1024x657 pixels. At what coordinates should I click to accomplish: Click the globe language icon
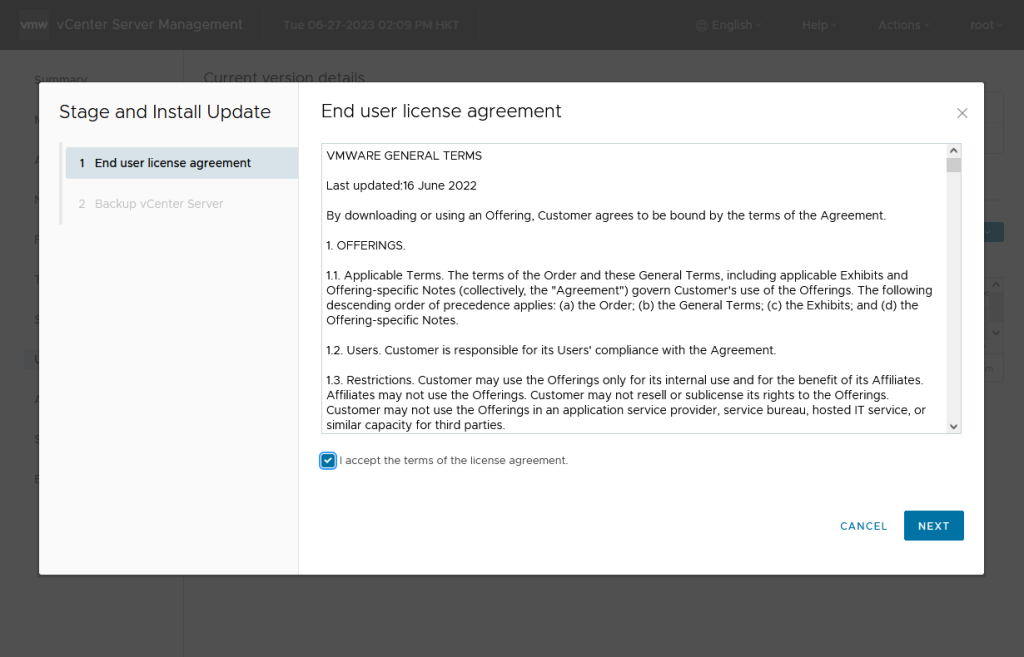click(701, 25)
